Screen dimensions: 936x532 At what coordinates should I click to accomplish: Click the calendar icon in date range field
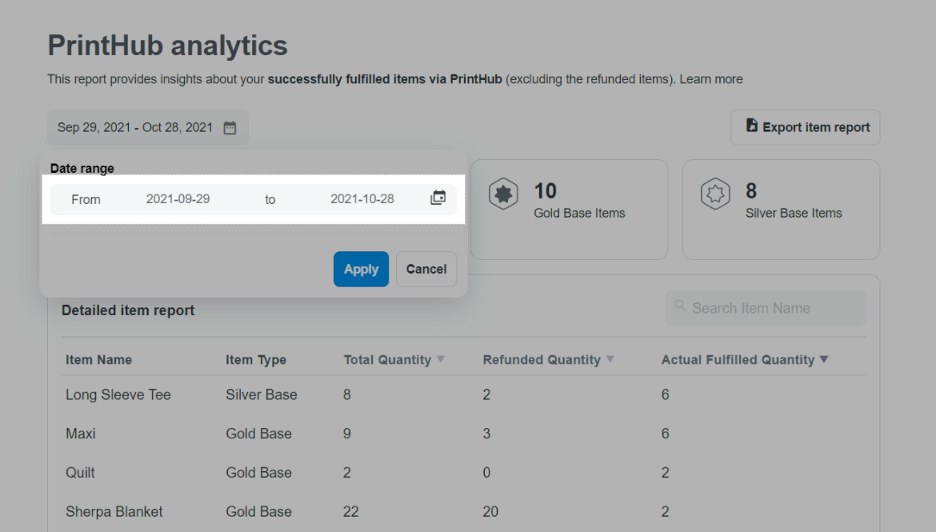click(437, 199)
